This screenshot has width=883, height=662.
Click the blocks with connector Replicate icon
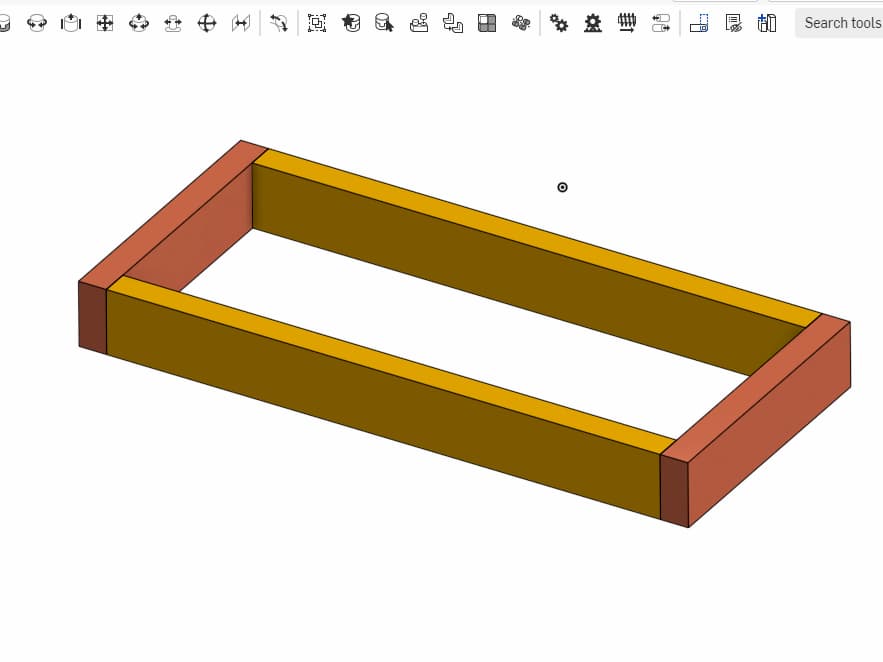[x=419, y=23]
